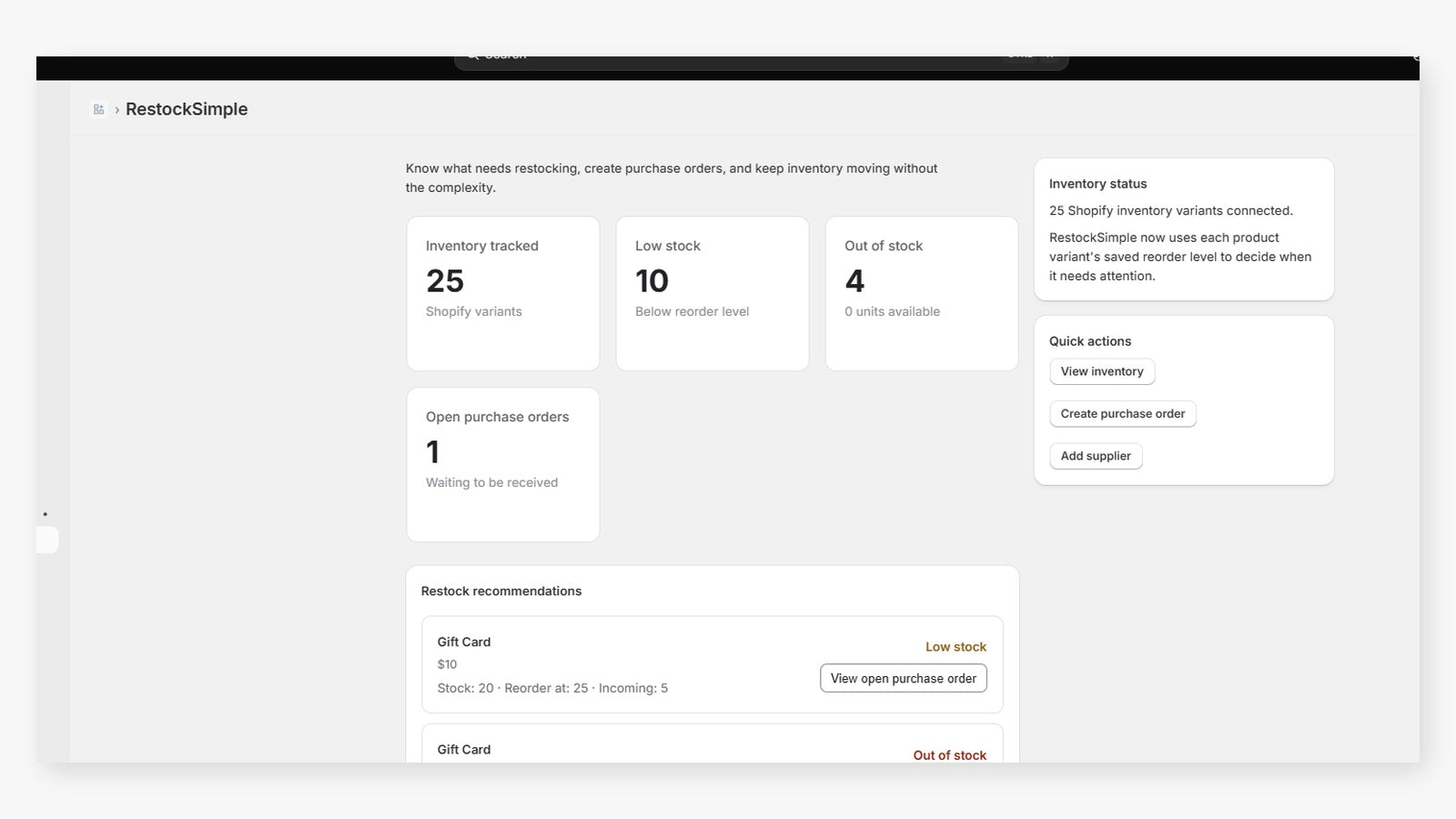This screenshot has height=819, width=1456.
Task: Click the Open purchase orders card heading
Action: point(498,417)
